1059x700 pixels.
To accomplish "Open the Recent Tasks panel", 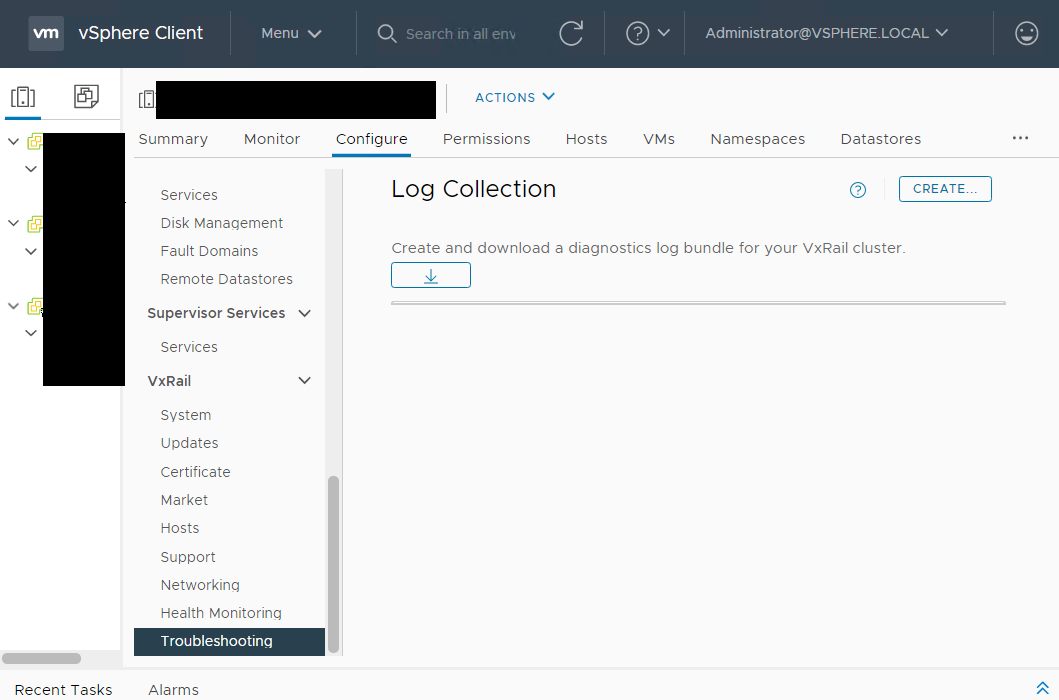I will pyautogui.click(x=63, y=690).
